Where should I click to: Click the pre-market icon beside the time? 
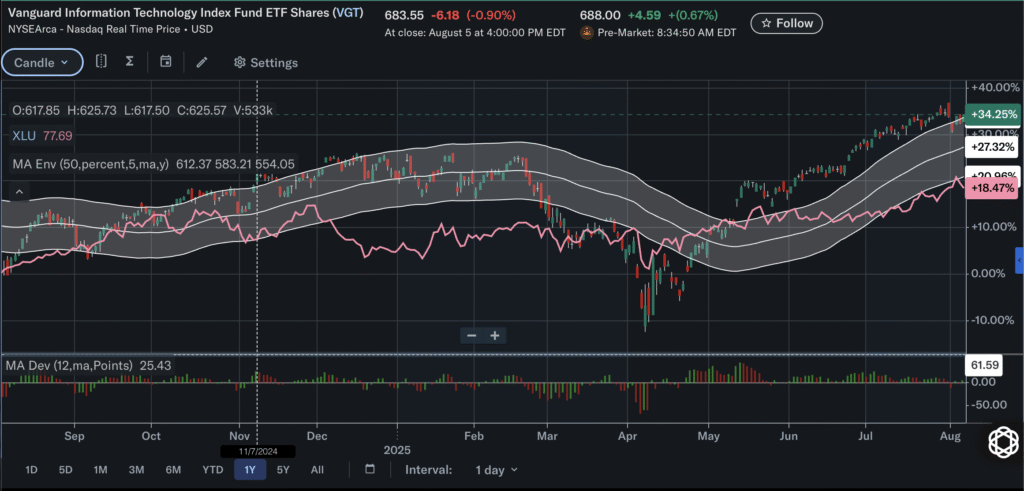586,33
